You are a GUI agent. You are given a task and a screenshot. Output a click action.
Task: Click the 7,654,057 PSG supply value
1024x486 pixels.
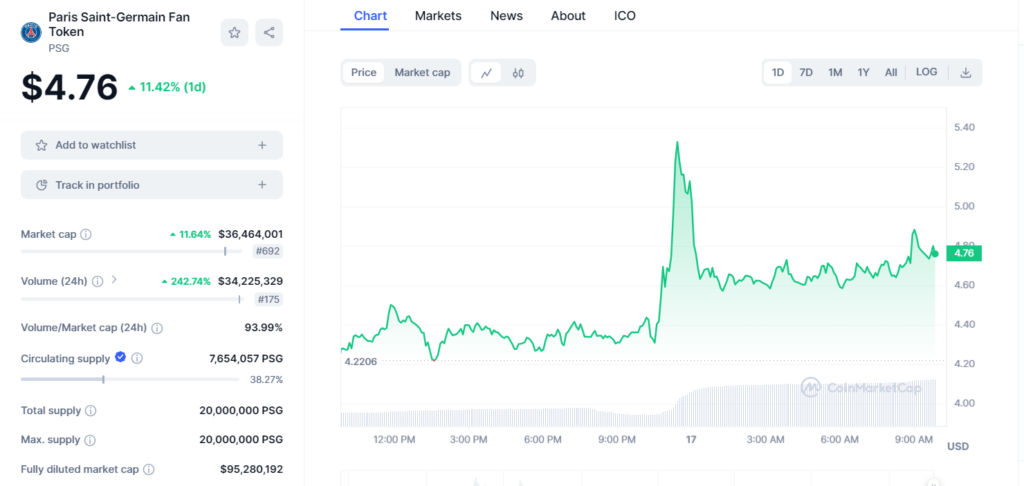point(246,359)
